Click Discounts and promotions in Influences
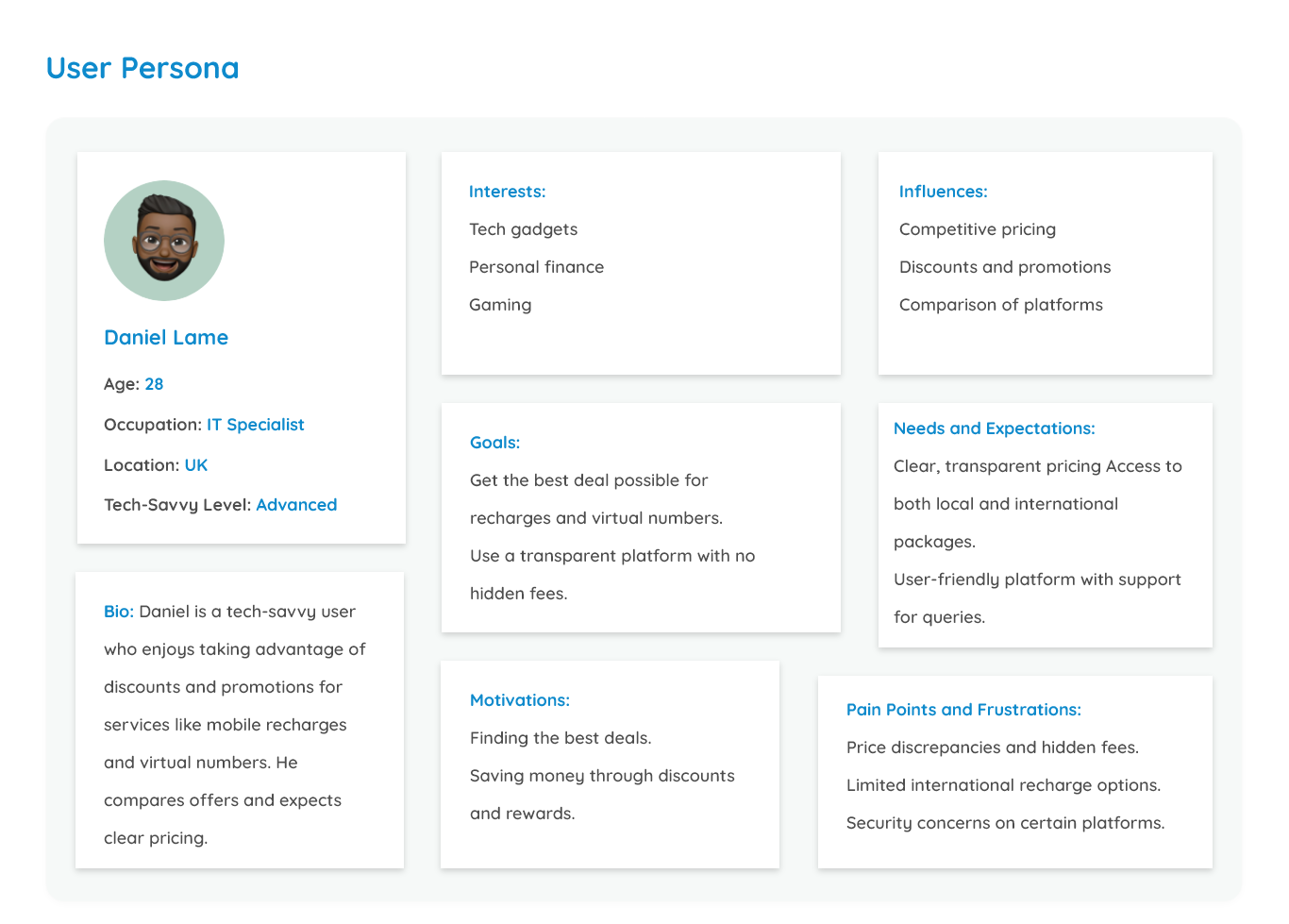This screenshot has width=1289, height=924. click(1005, 267)
